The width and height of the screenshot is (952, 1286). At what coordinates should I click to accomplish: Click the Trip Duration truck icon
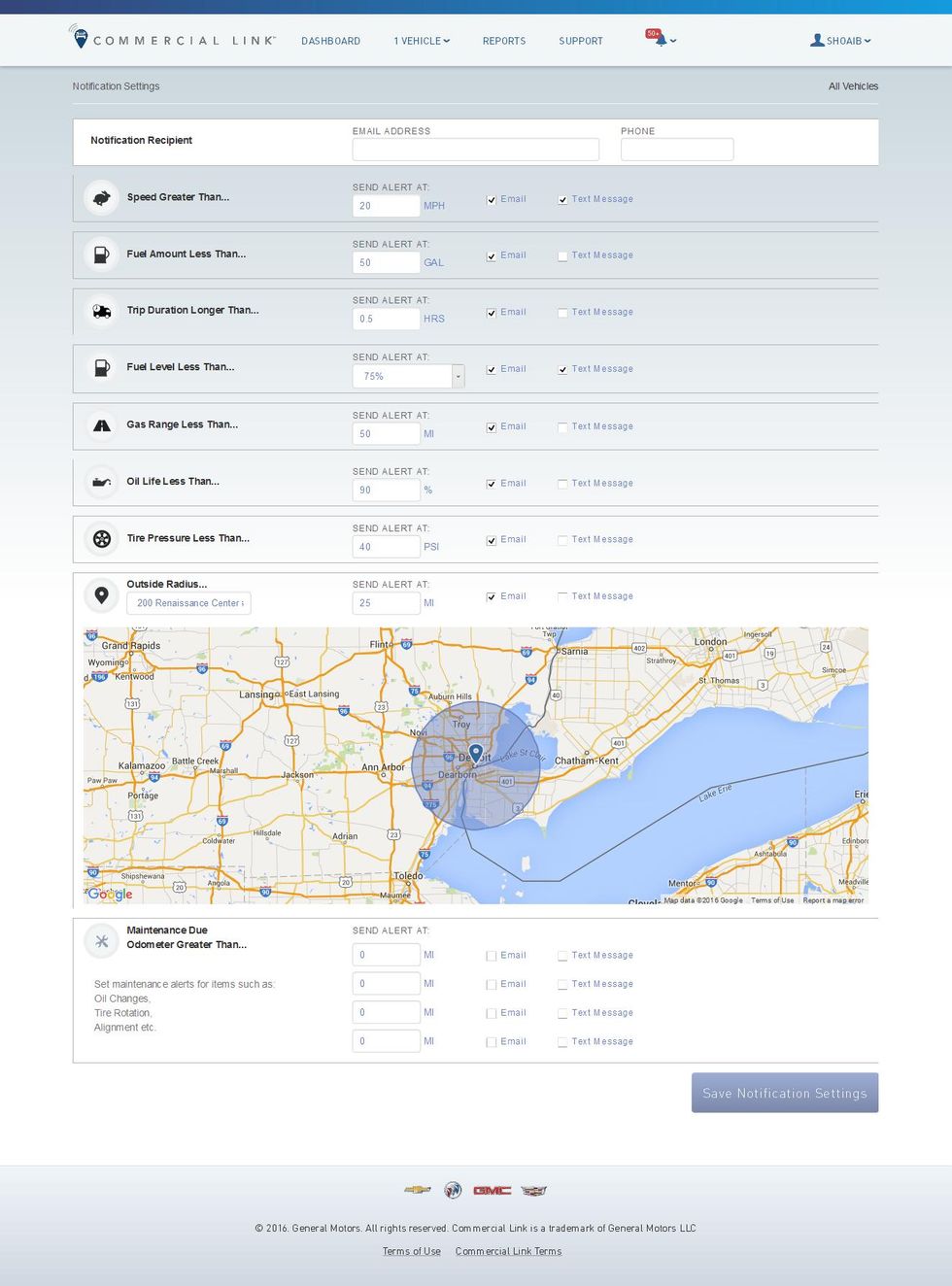[x=101, y=311]
